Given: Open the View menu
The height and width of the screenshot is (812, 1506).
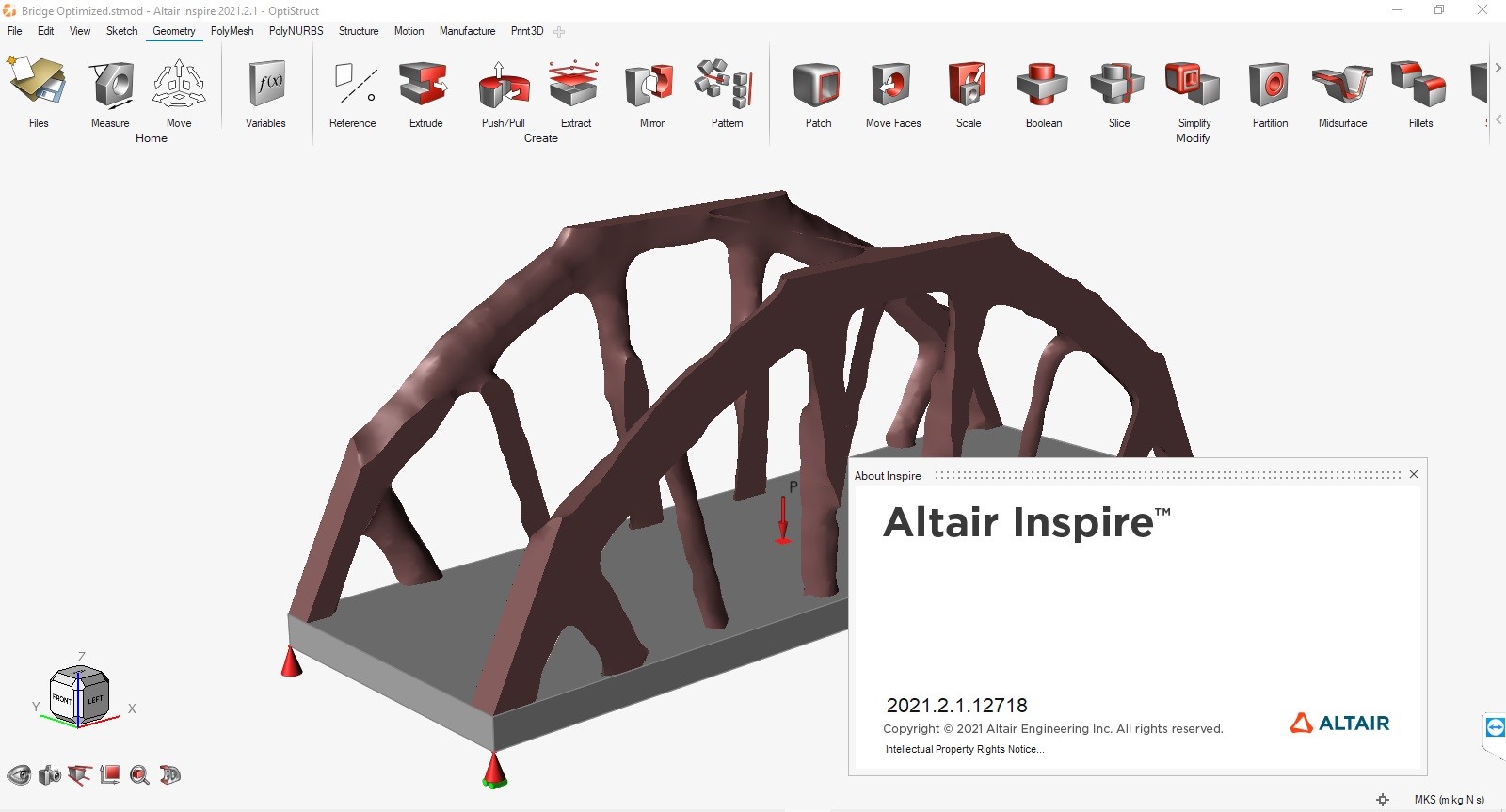Looking at the screenshot, I should (80, 31).
